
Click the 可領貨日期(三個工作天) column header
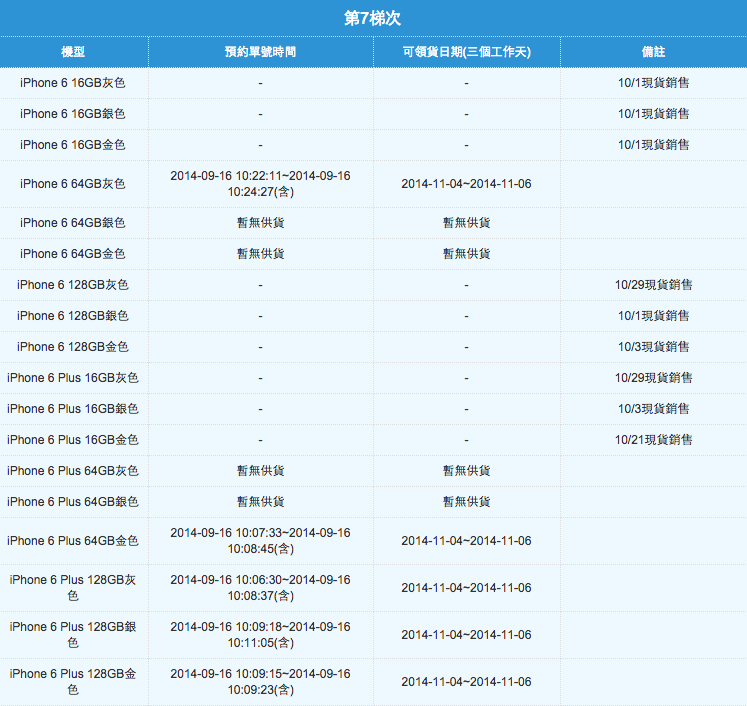coord(466,51)
